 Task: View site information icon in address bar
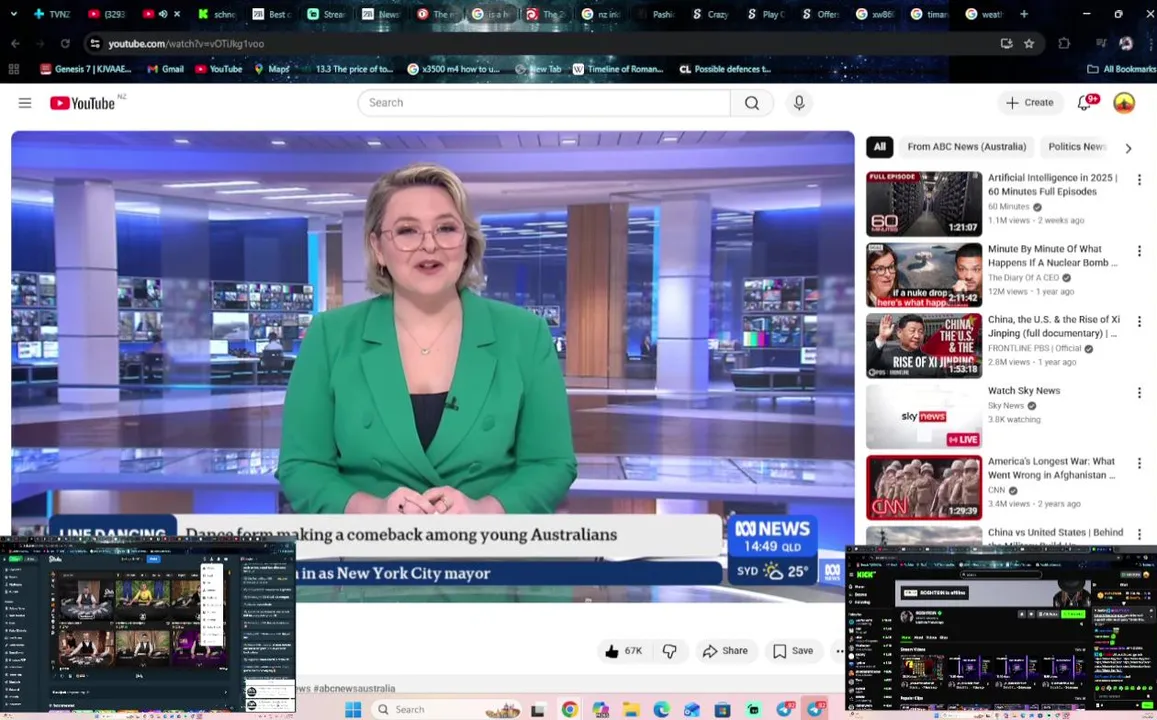pos(95,44)
